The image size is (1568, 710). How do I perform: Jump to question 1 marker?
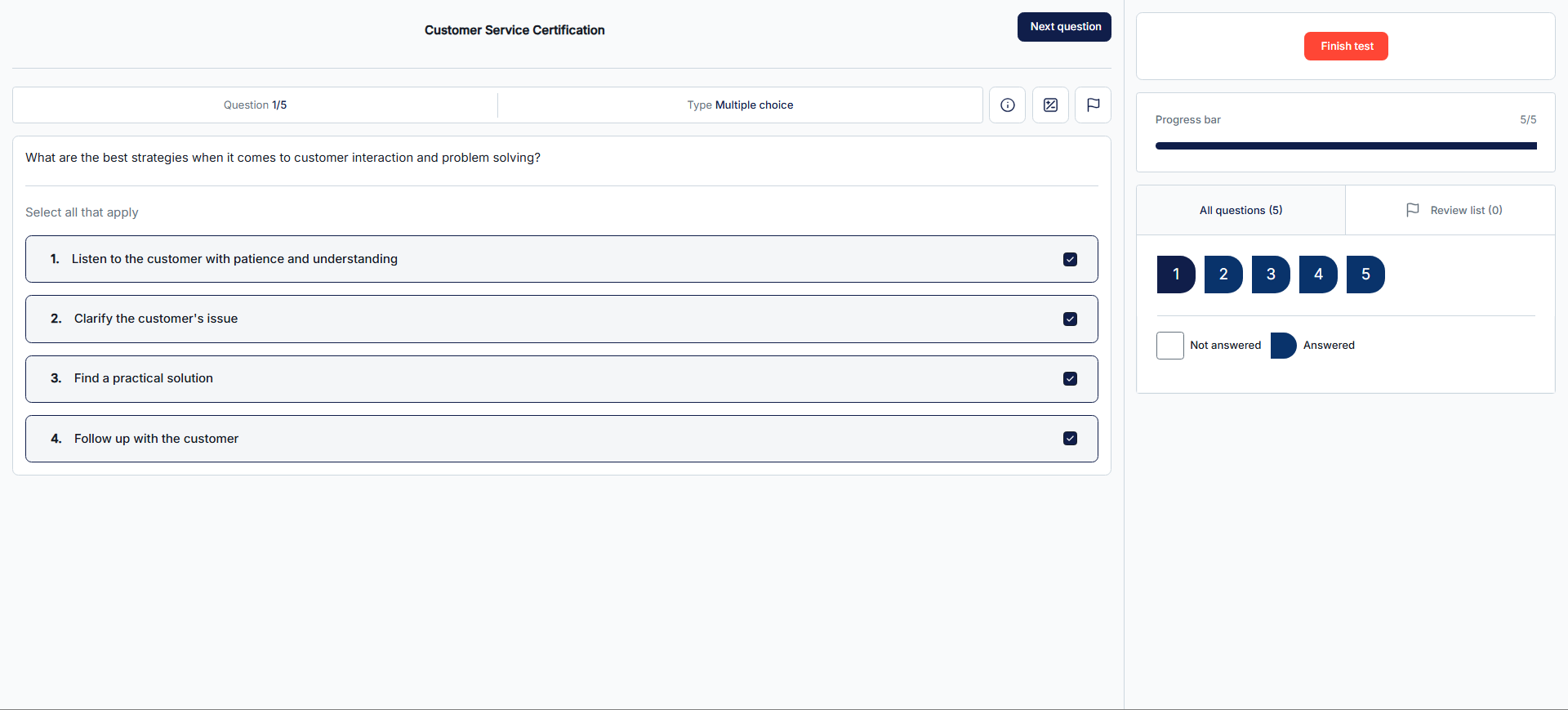pyautogui.click(x=1176, y=275)
